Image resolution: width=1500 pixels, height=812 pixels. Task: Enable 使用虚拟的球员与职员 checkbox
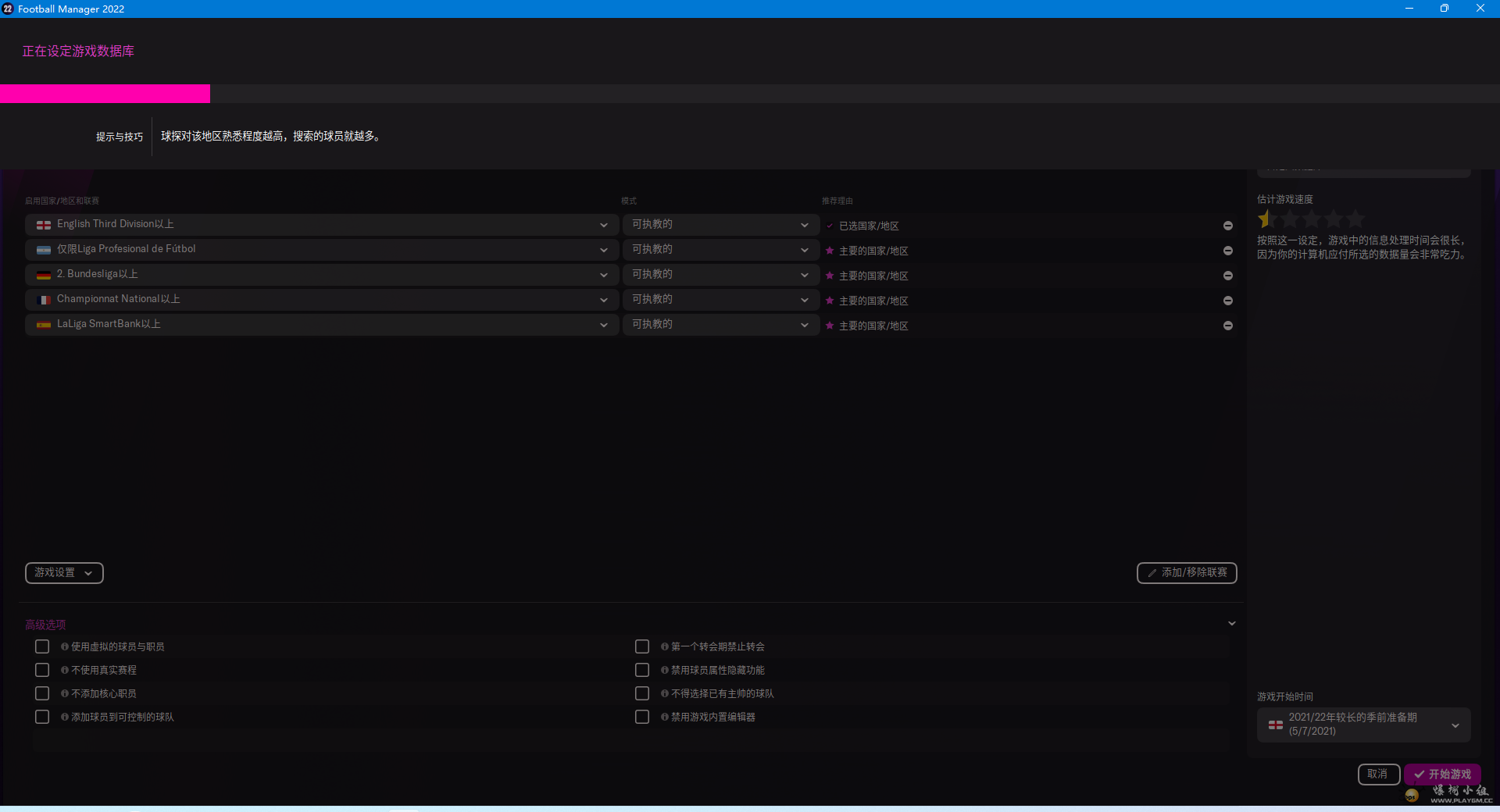tap(42, 646)
